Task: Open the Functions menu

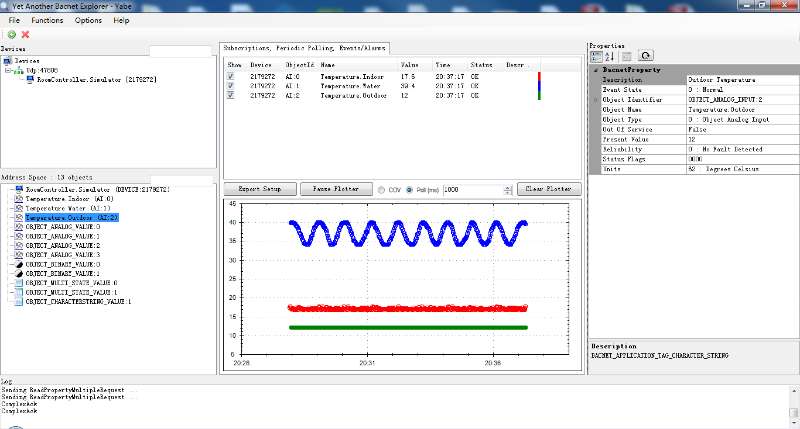Action: 47,20
